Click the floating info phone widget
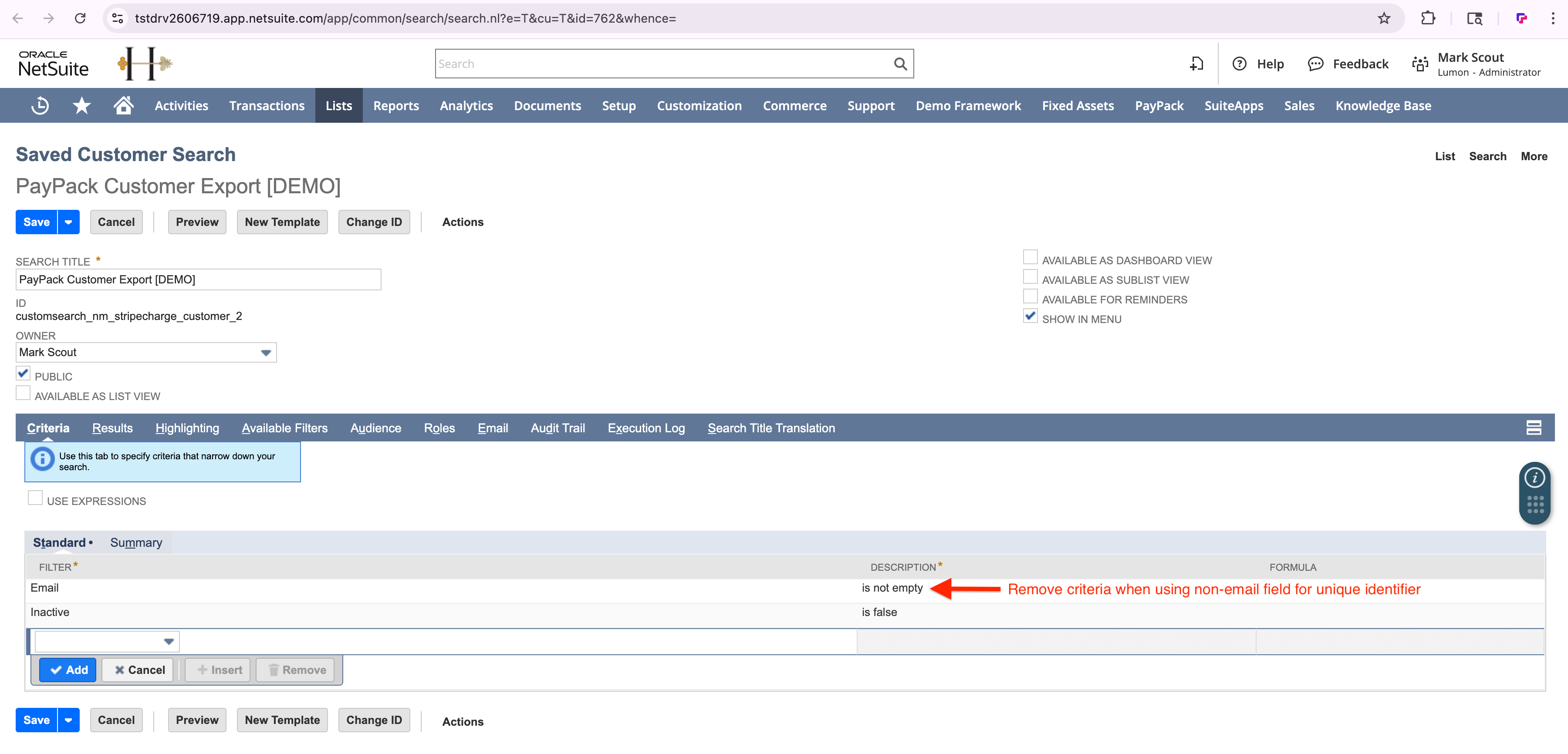This screenshot has width=1568, height=754. pos(1535,493)
